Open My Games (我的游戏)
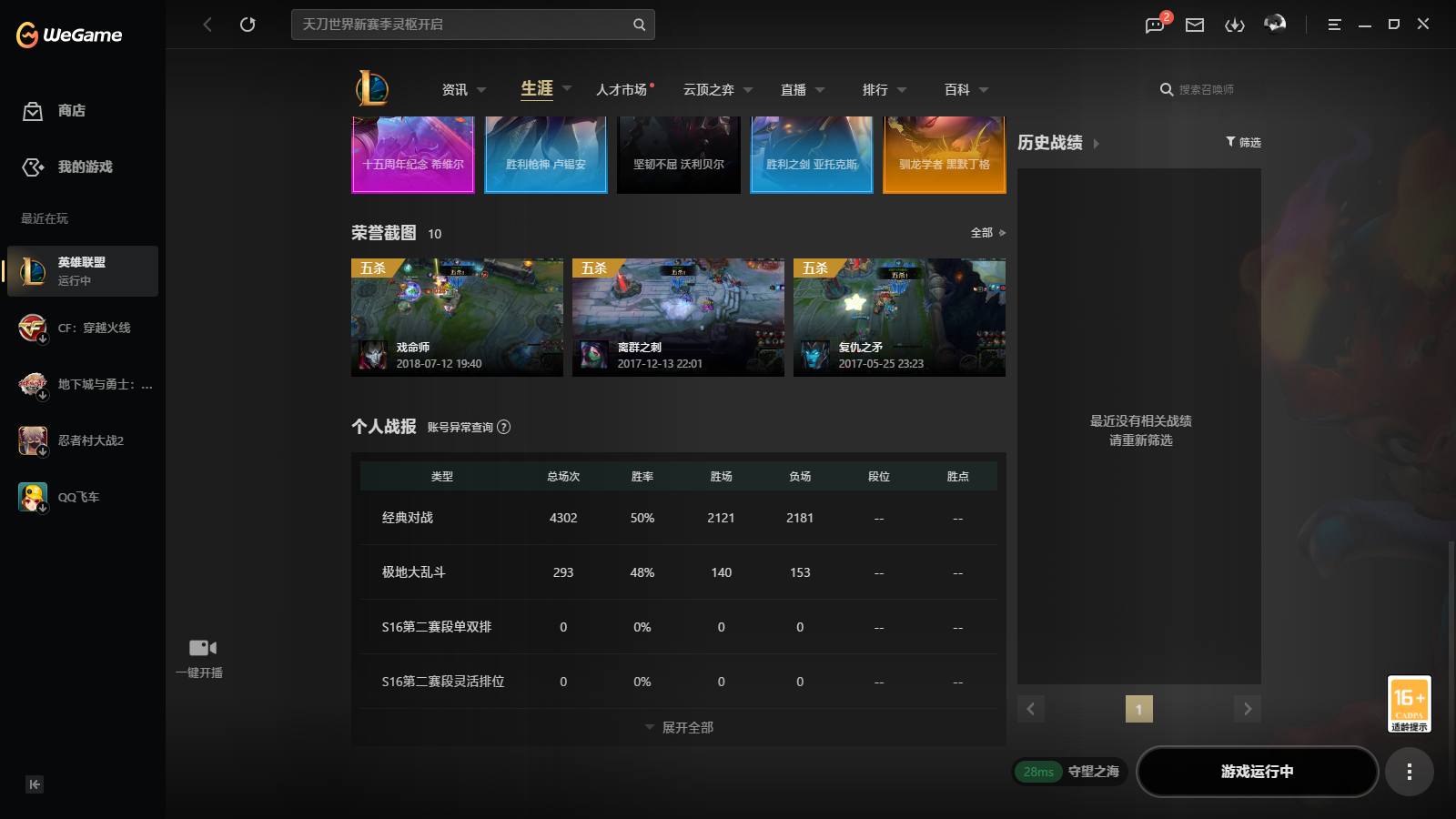The height and width of the screenshot is (819, 1456). pyautogui.click(x=67, y=167)
